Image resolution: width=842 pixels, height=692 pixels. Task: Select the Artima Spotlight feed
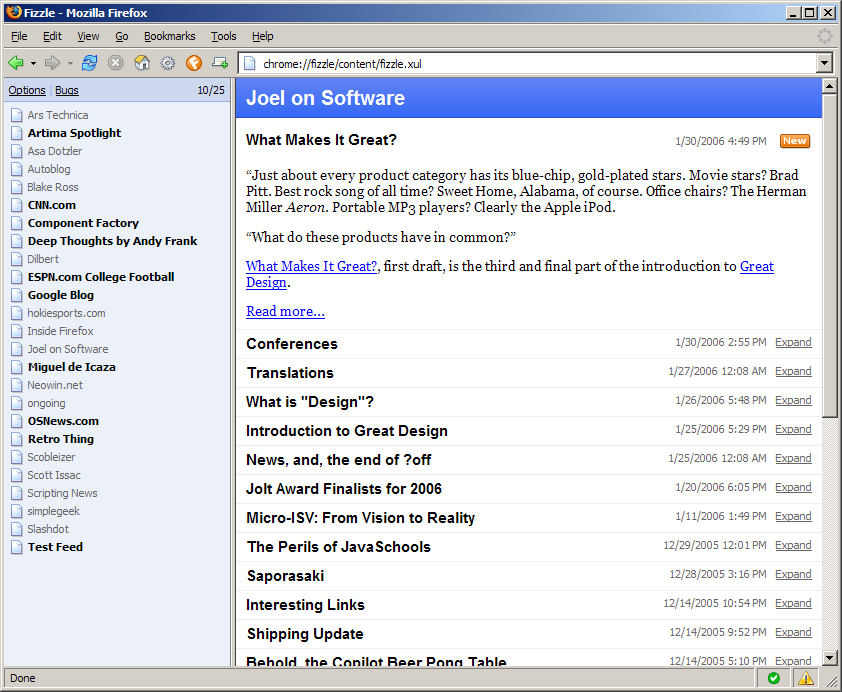(74, 133)
